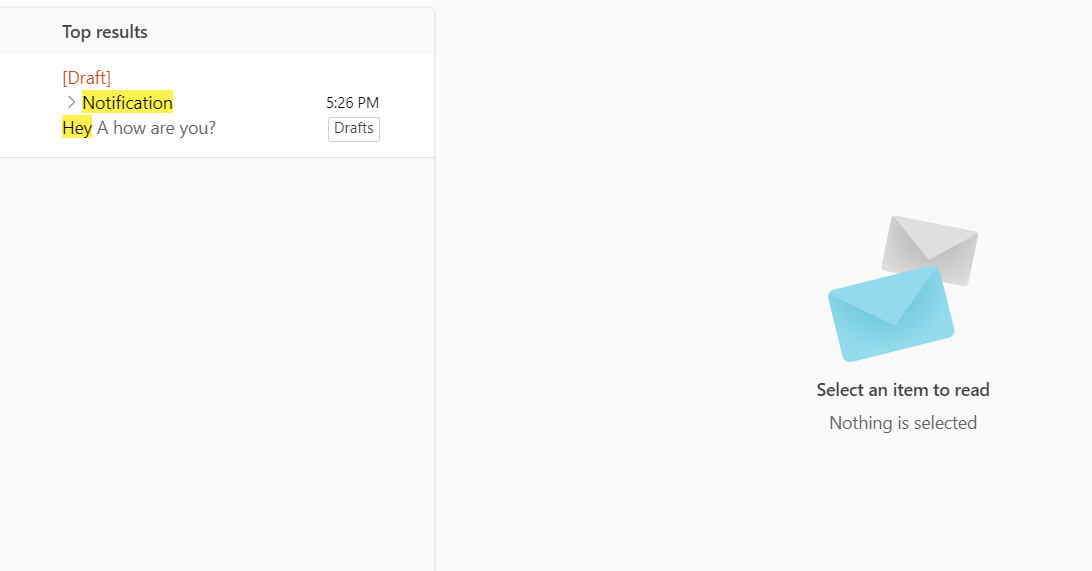Click empty reading pane above the envelopes
The height and width of the screenshot is (571, 1092).
click(x=760, y=100)
